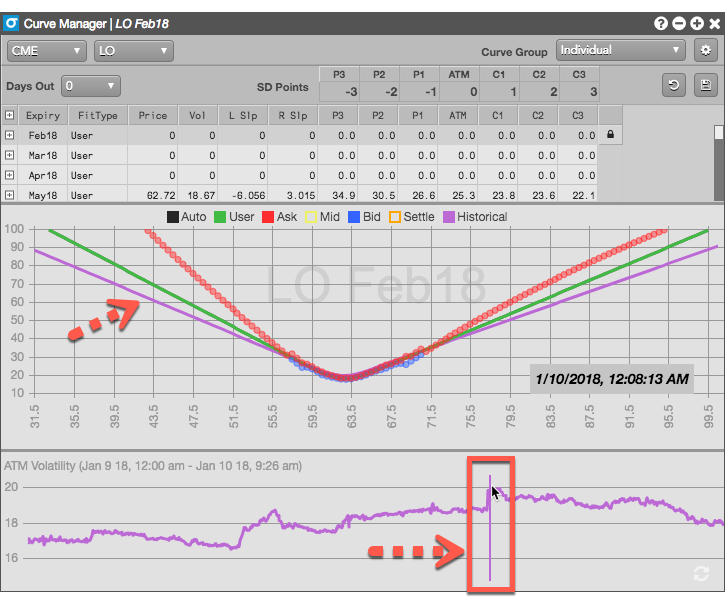Open the Days Out dropdown
This screenshot has width=725, height=605.
click(x=91, y=86)
